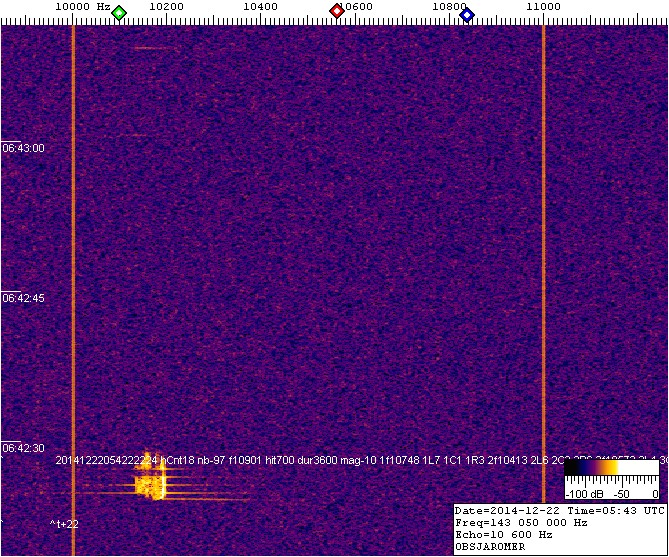Image resolution: width=669 pixels, height=557 pixels.
Task: Click the right orange vertical carrier line
Action: (543, 250)
